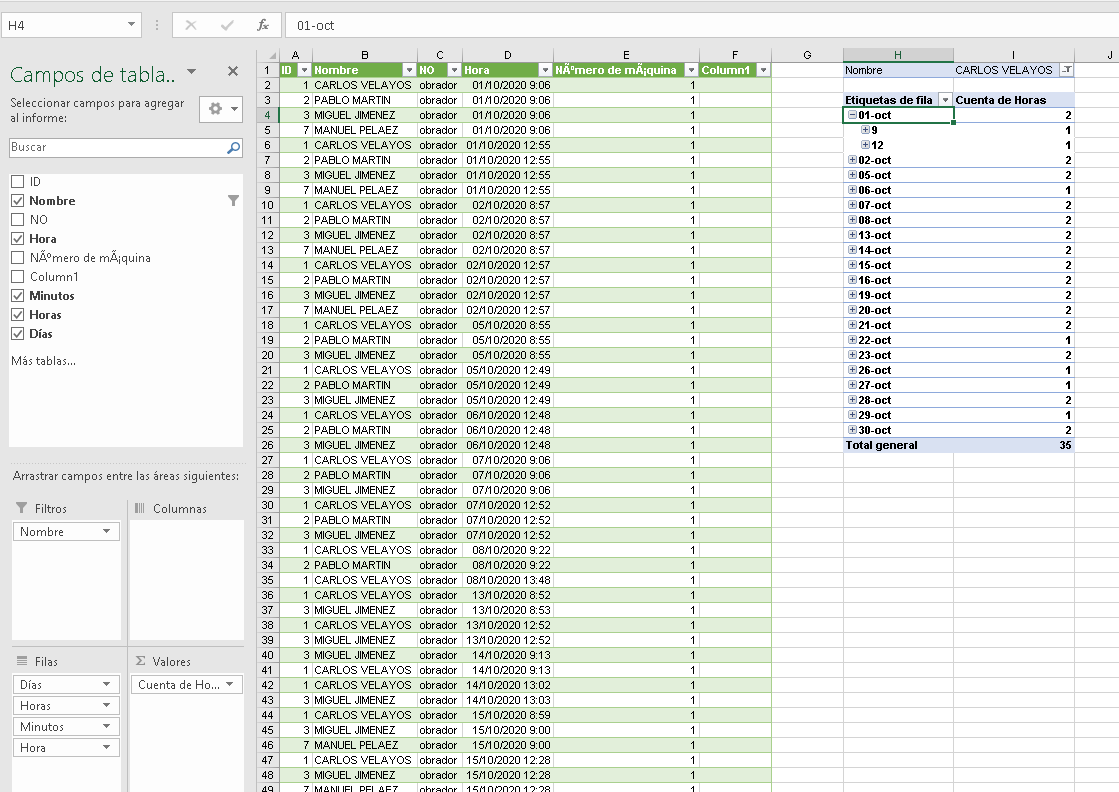Click the search magnifier icon in field search

click(234, 148)
